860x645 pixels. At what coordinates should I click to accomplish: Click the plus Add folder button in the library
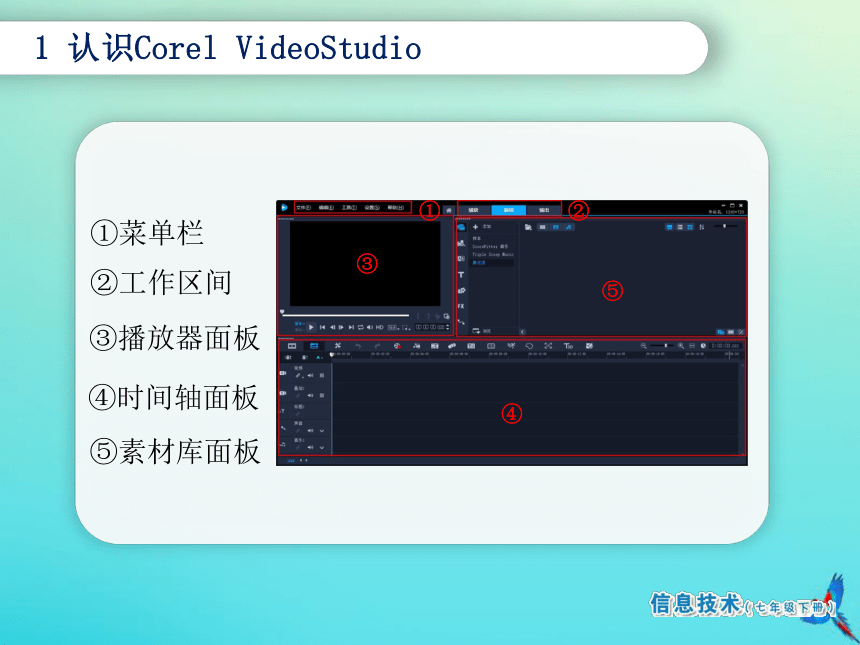(x=476, y=227)
